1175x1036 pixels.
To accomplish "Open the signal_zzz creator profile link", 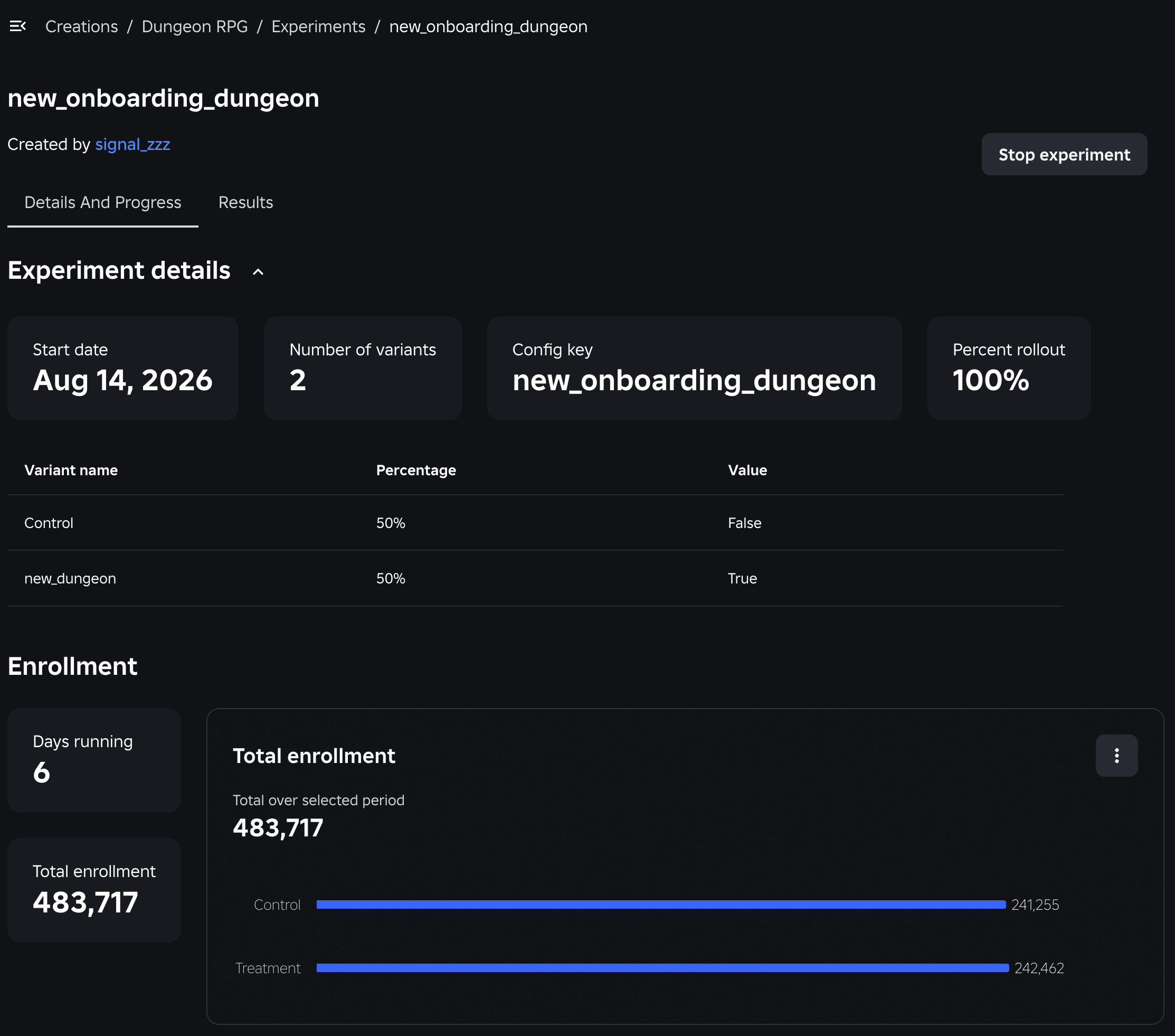I will tap(133, 144).
